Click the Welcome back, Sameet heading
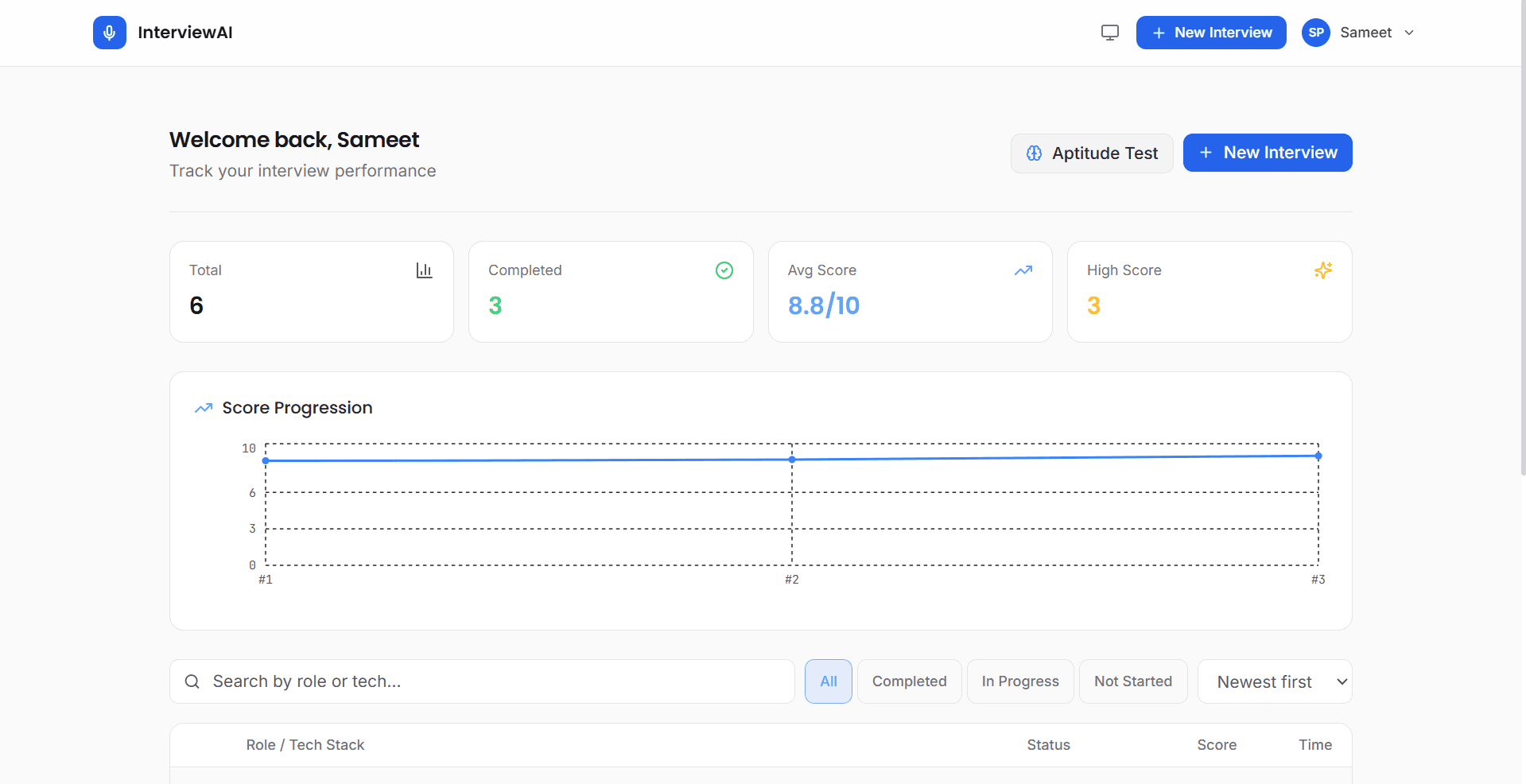 [x=294, y=140]
